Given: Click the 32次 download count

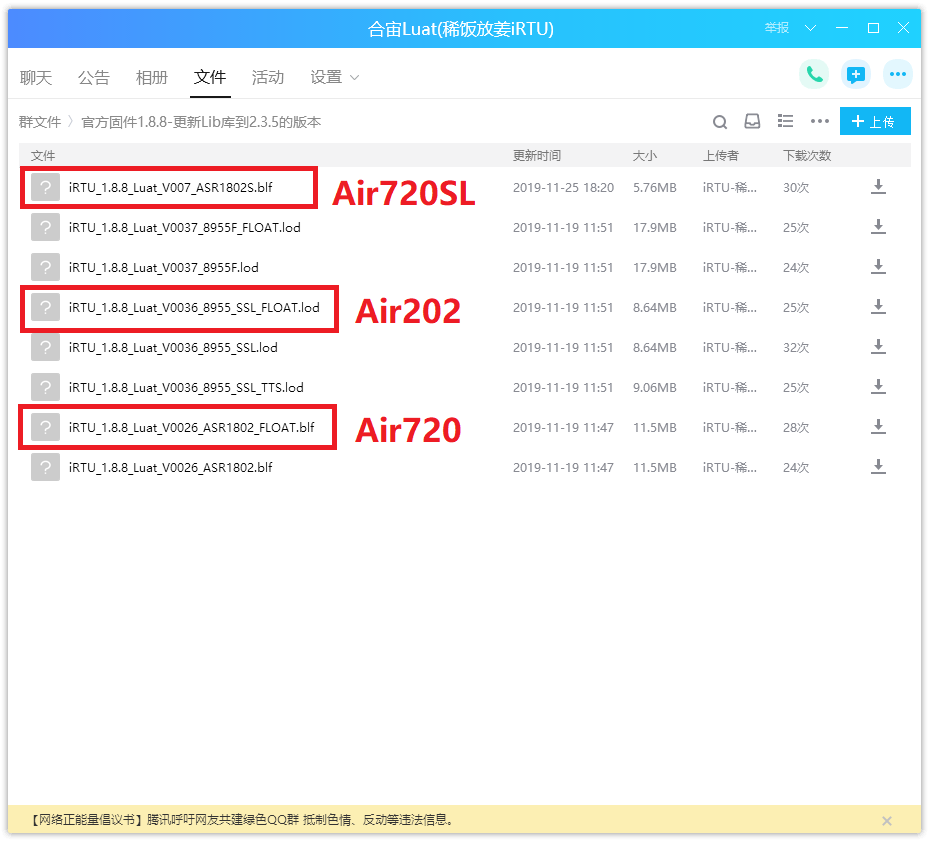Looking at the screenshot, I should click(x=796, y=347).
